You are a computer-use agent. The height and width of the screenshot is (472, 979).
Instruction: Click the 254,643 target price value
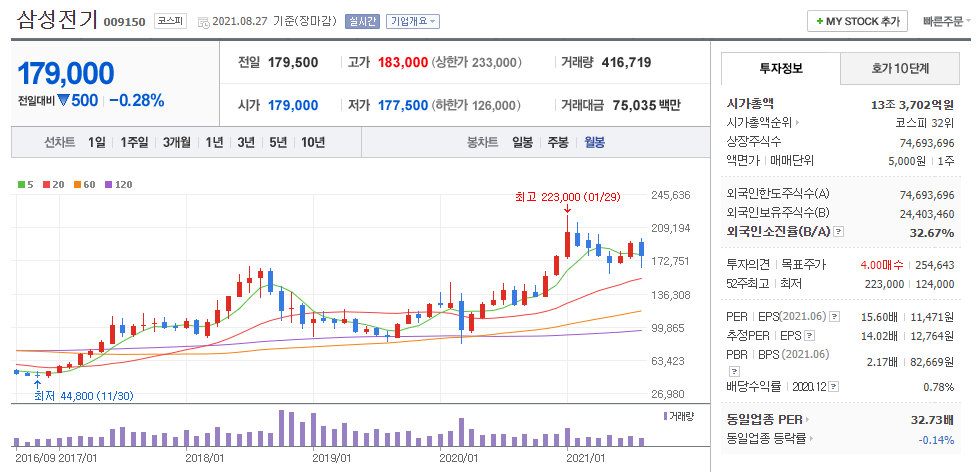934,265
